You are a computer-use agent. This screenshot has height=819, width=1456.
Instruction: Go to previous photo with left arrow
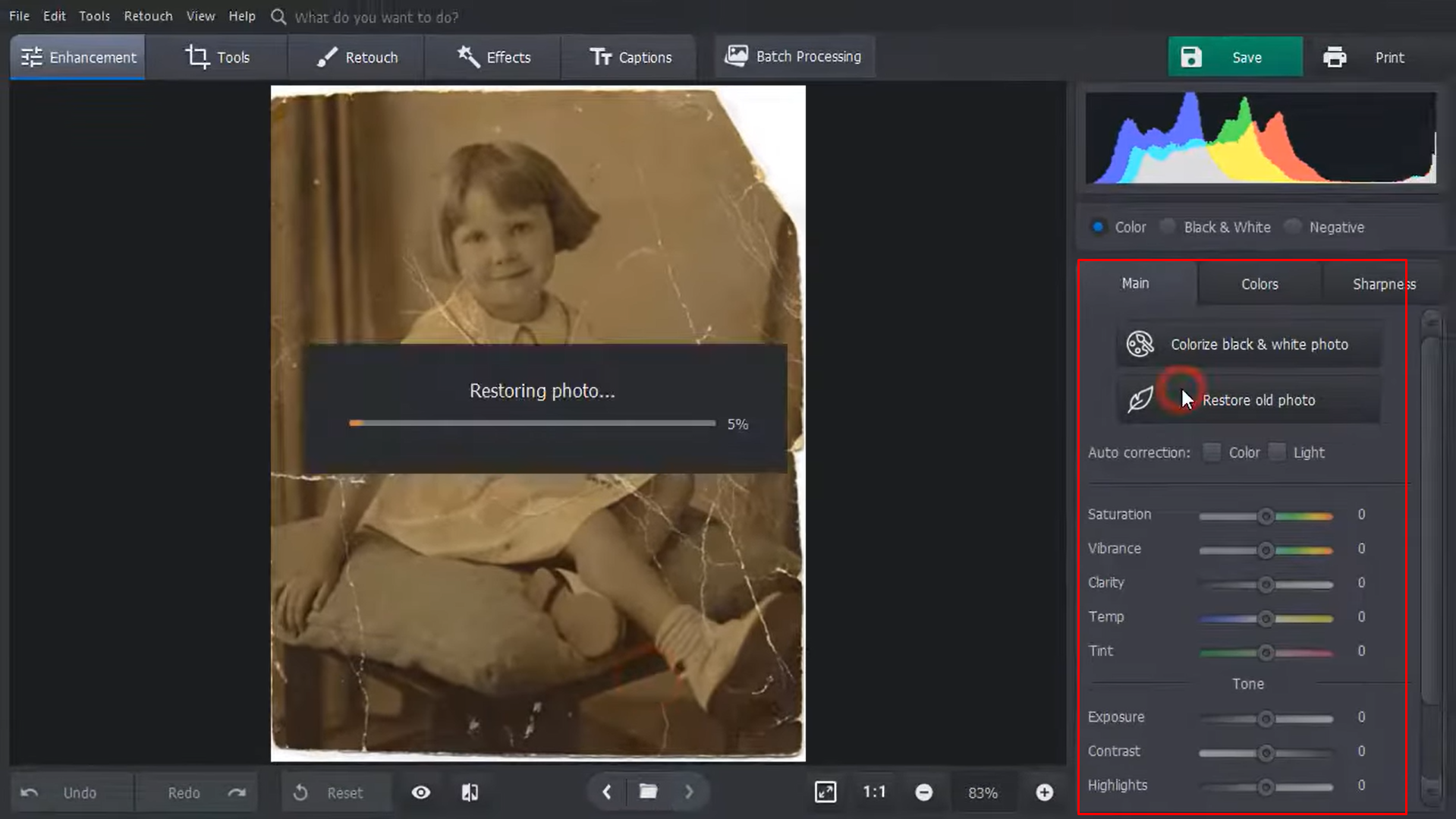606,792
